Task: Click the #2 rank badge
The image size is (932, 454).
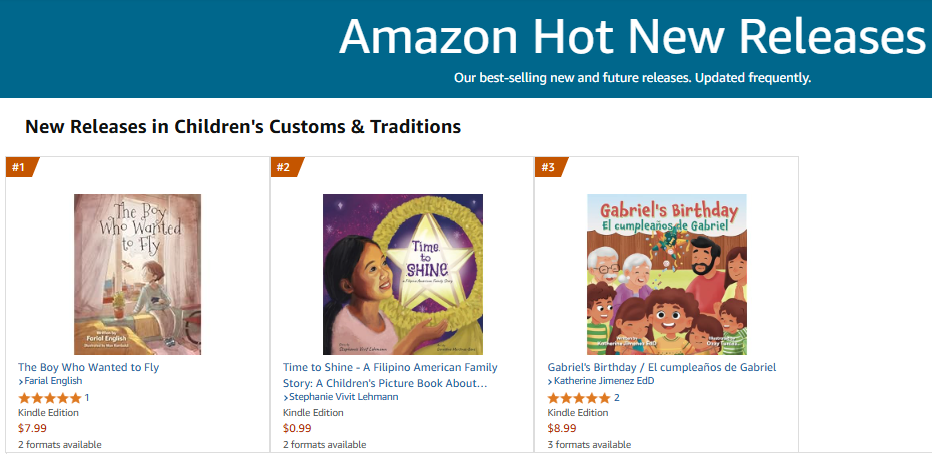Action: click(284, 167)
